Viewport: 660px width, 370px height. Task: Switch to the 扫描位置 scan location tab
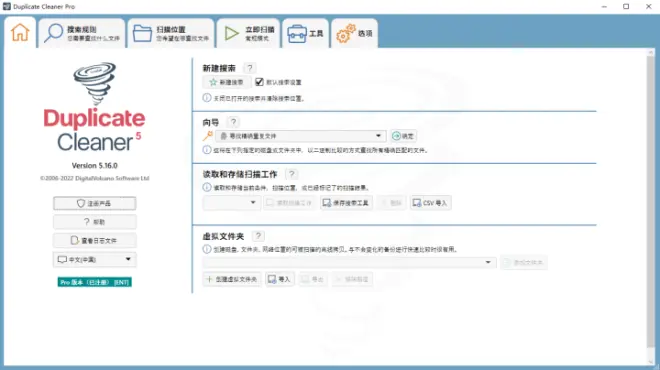pyautogui.click(x=171, y=33)
